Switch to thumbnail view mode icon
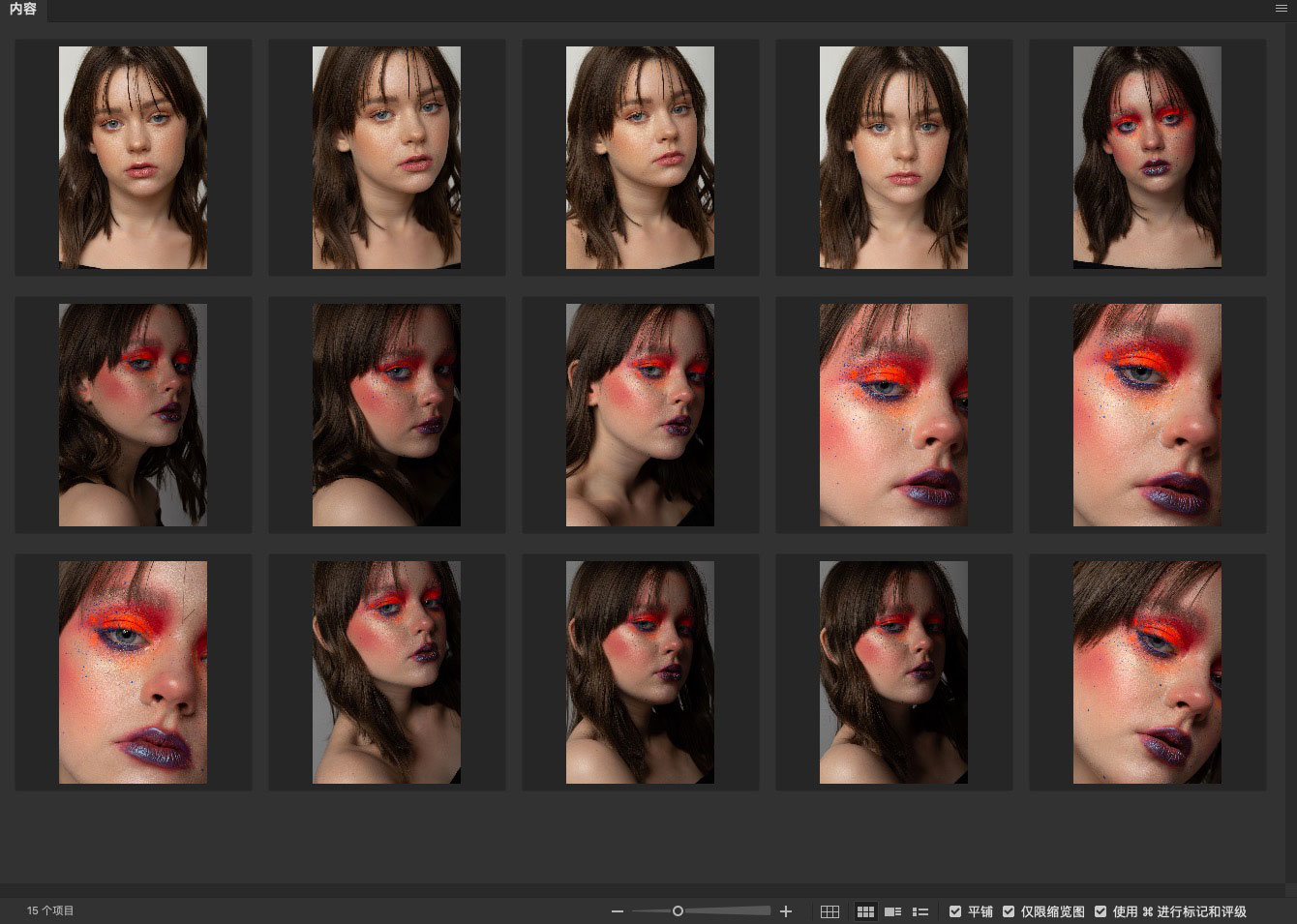This screenshot has width=1297, height=924. [865, 911]
